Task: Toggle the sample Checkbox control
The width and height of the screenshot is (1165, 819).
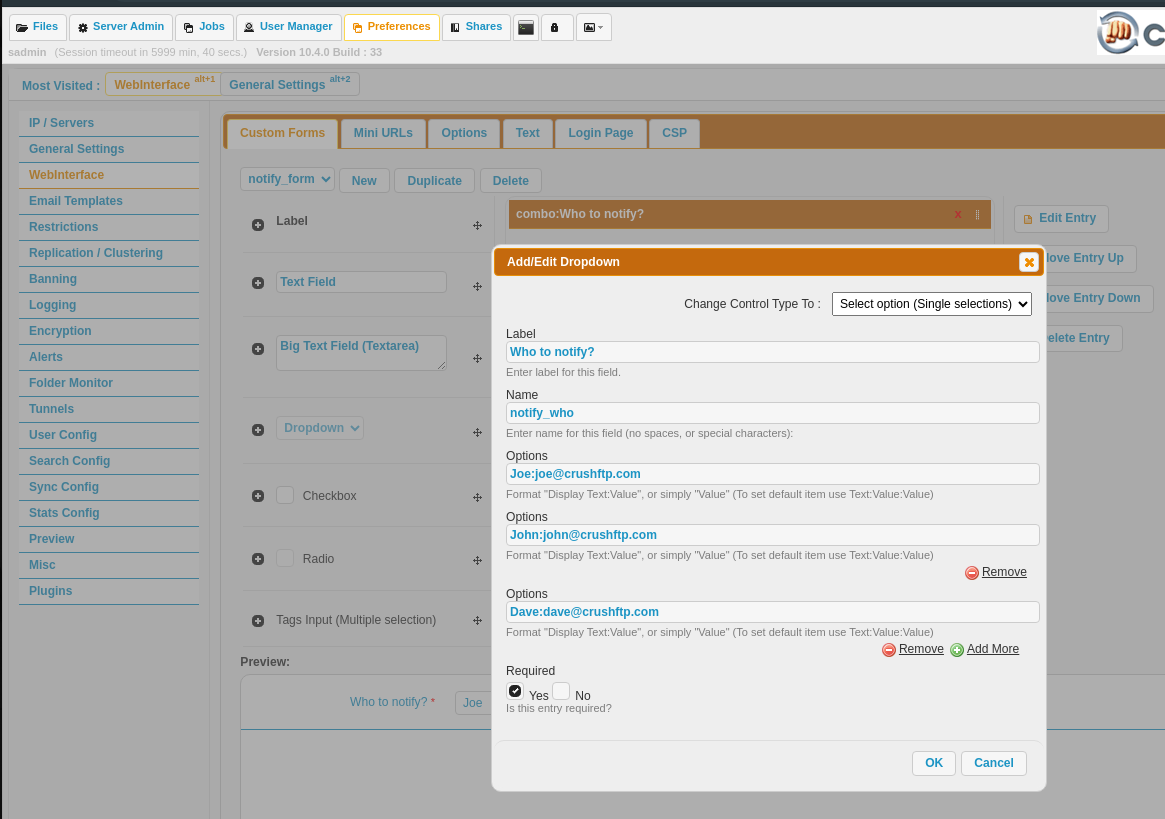Action: [285, 495]
